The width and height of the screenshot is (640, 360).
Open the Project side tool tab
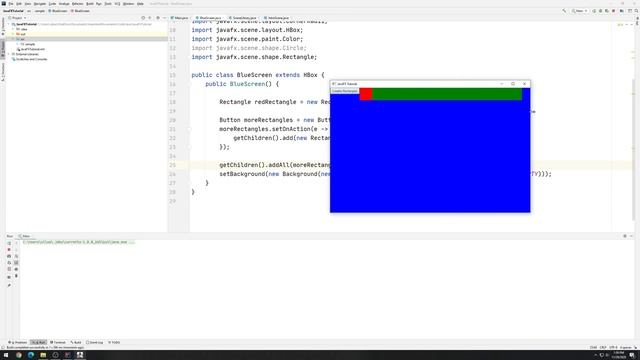[x=2, y=49]
